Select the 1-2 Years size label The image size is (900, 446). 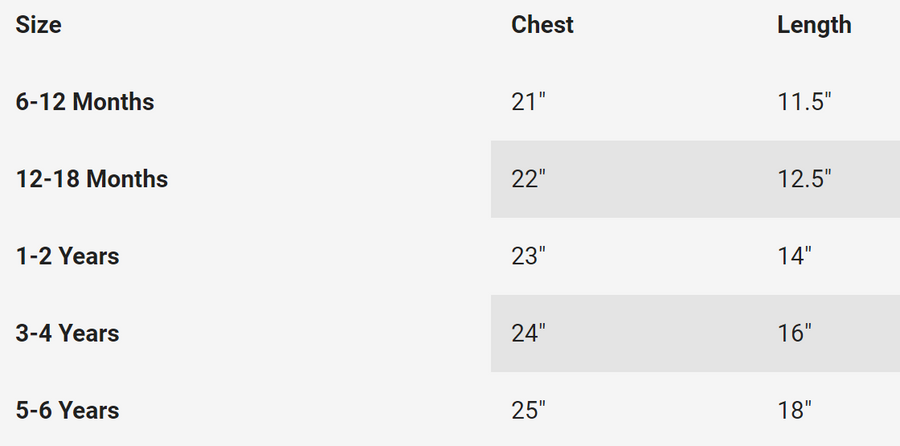click(x=67, y=256)
